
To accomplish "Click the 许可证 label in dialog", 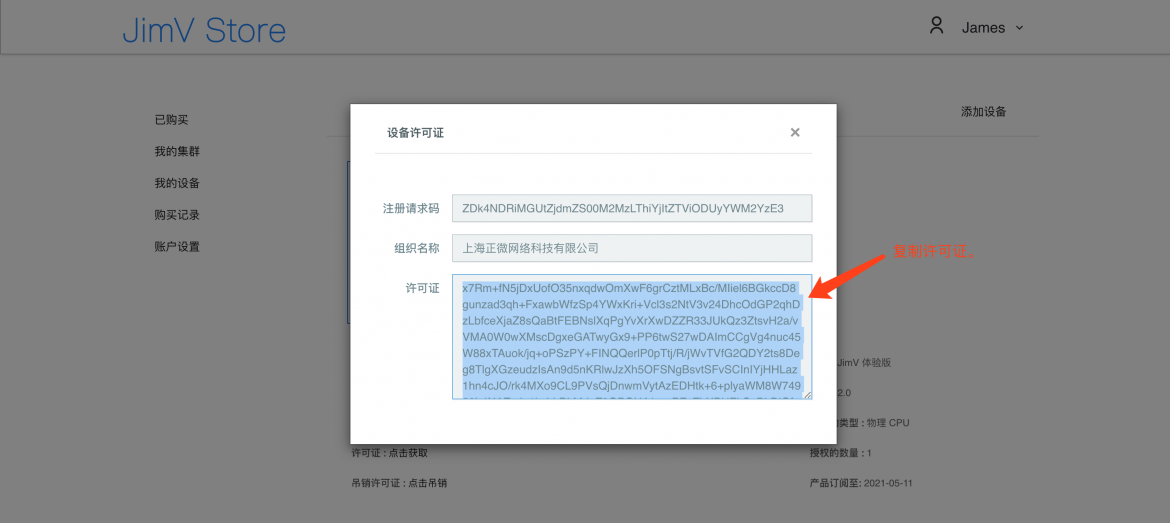I will pyautogui.click(x=422, y=288).
